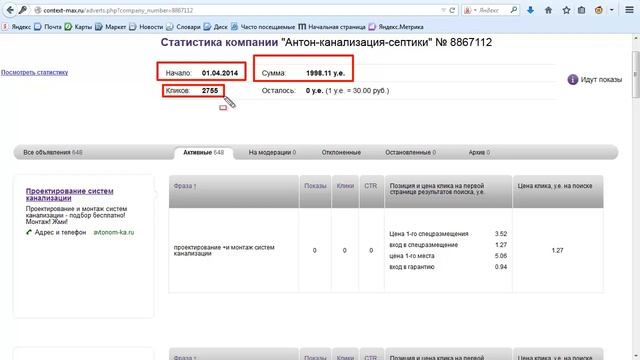Open the bookmarks list icon
Screen dimensions: 640x360
point(582,10)
